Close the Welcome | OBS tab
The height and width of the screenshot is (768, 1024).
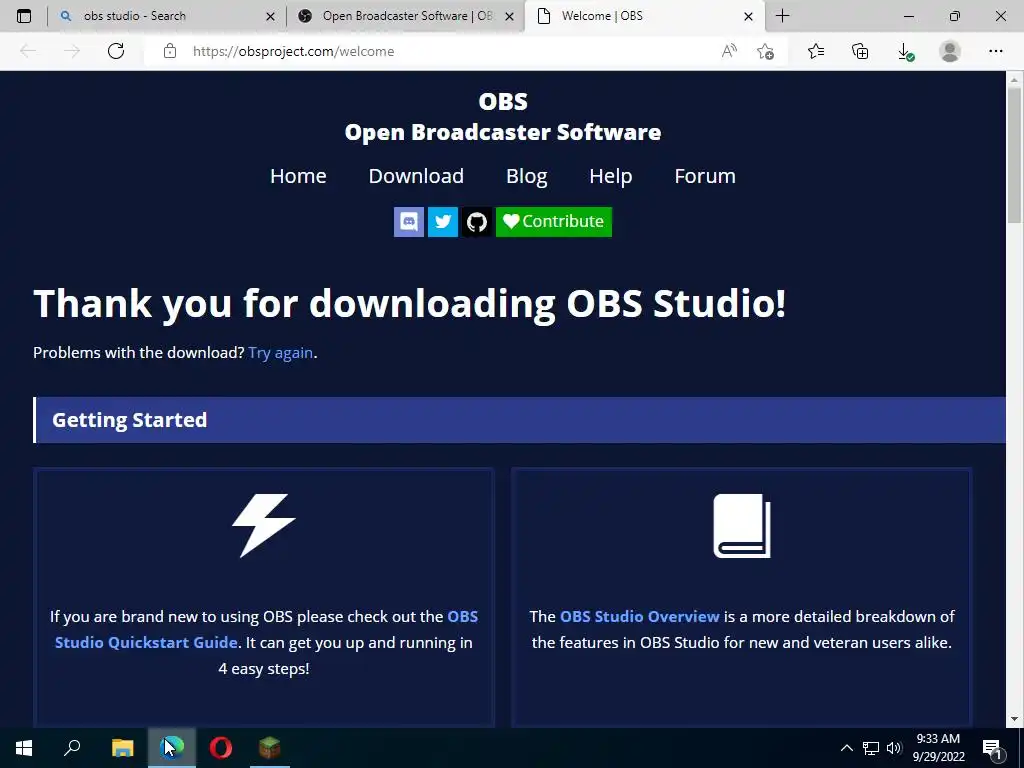[x=748, y=17]
